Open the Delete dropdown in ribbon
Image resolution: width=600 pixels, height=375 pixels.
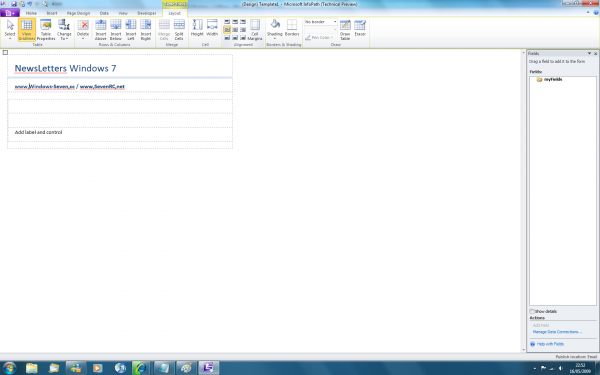click(83, 29)
